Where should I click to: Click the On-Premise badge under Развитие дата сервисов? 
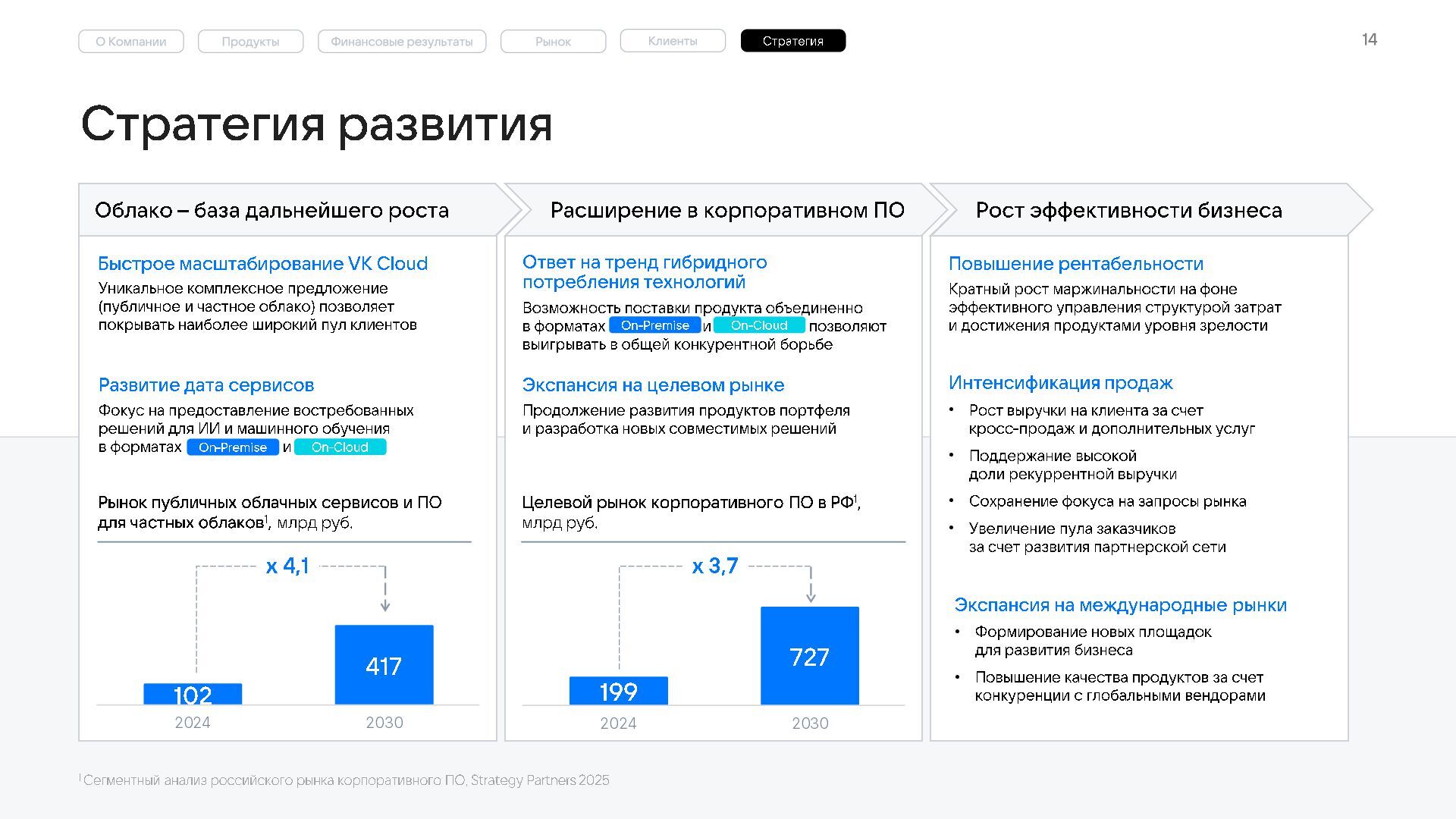tap(233, 447)
